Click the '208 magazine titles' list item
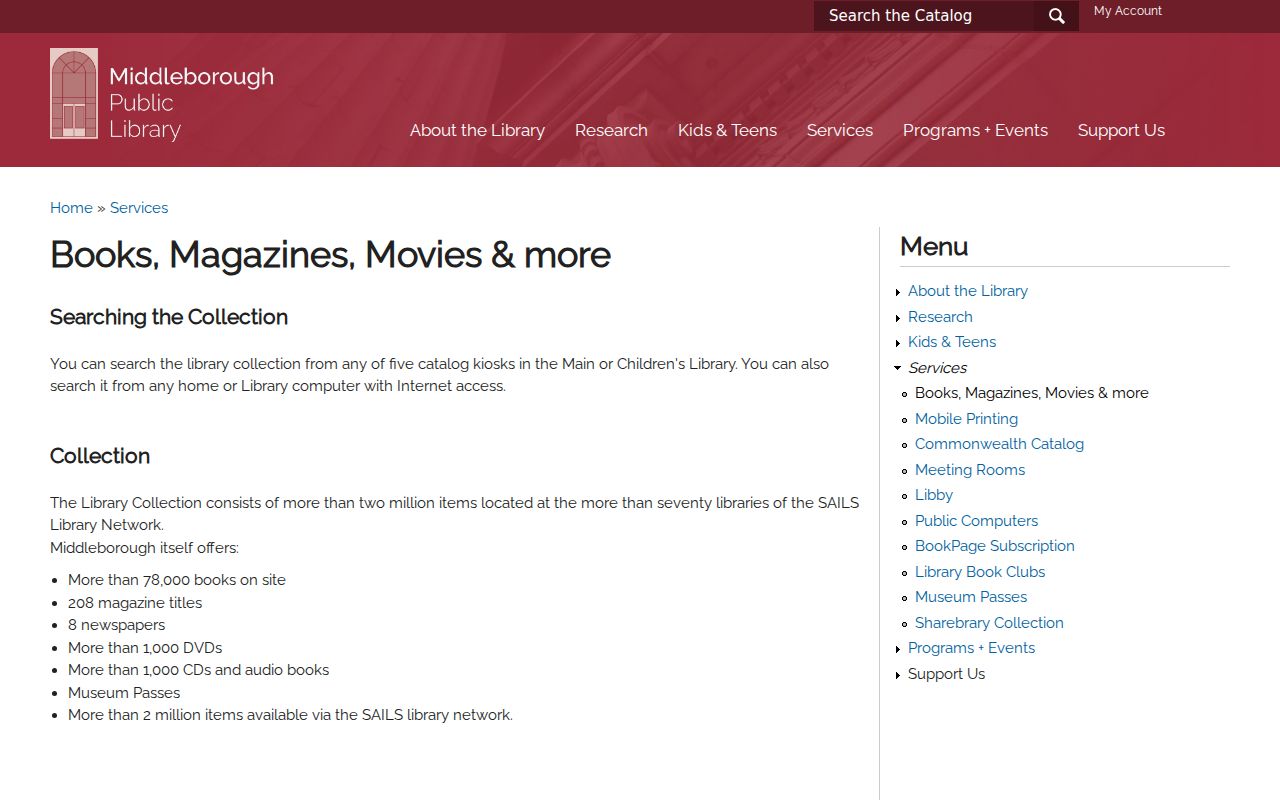Viewport: 1280px width, 800px height. pyautogui.click(x=135, y=603)
